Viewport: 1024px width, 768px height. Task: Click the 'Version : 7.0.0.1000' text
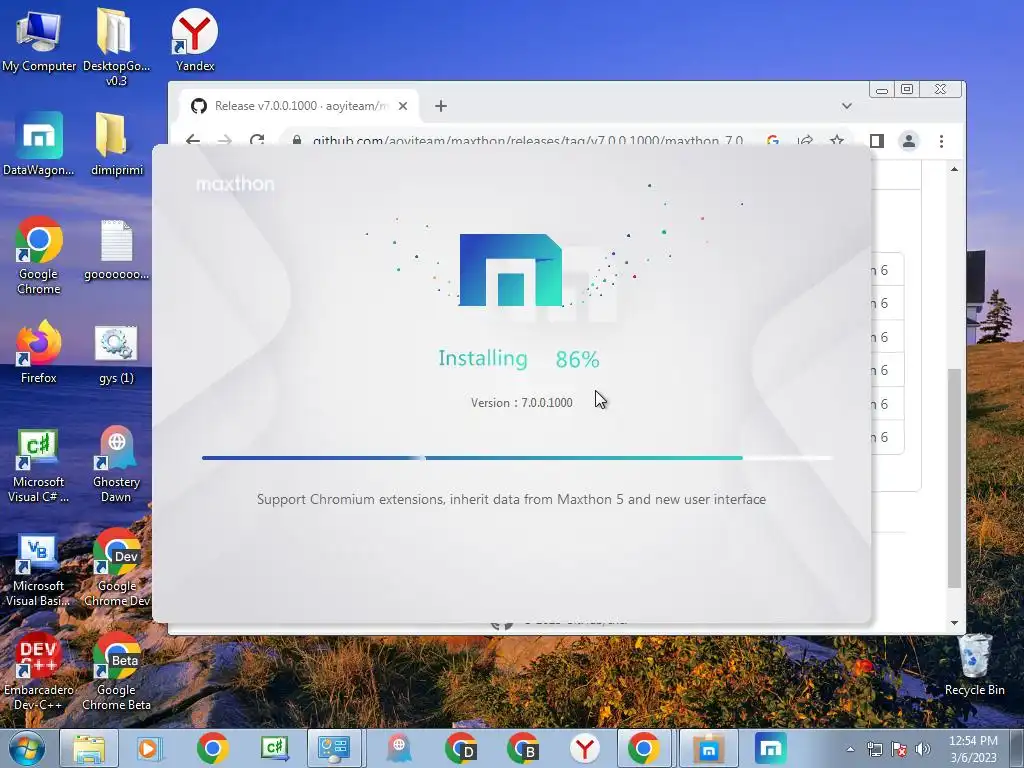pos(521,402)
